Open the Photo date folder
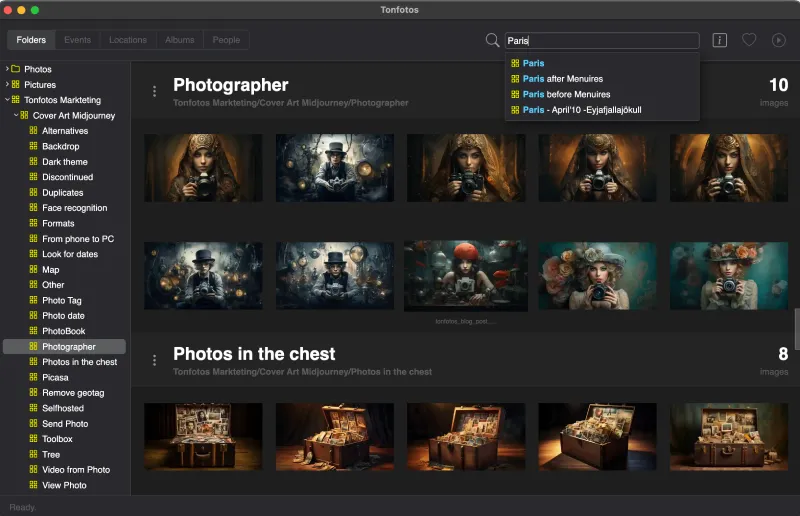Image resolution: width=800 pixels, height=516 pixels. pyautogui.click(x=64, y=315)
